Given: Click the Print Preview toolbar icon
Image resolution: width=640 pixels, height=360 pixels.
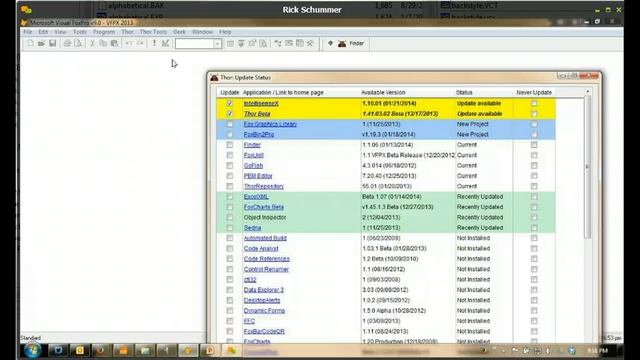Looking at the screenshot, I should (x=78, y=43).
